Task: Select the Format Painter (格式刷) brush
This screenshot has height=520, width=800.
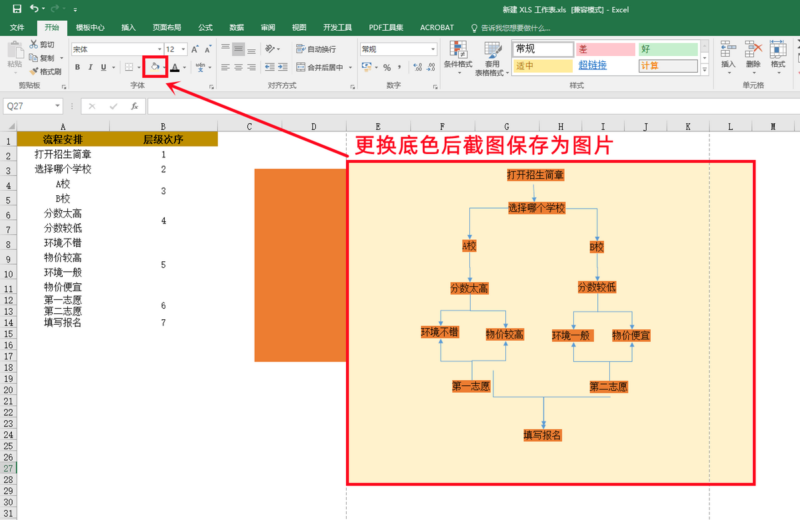Action: click(x=34, y=71)
